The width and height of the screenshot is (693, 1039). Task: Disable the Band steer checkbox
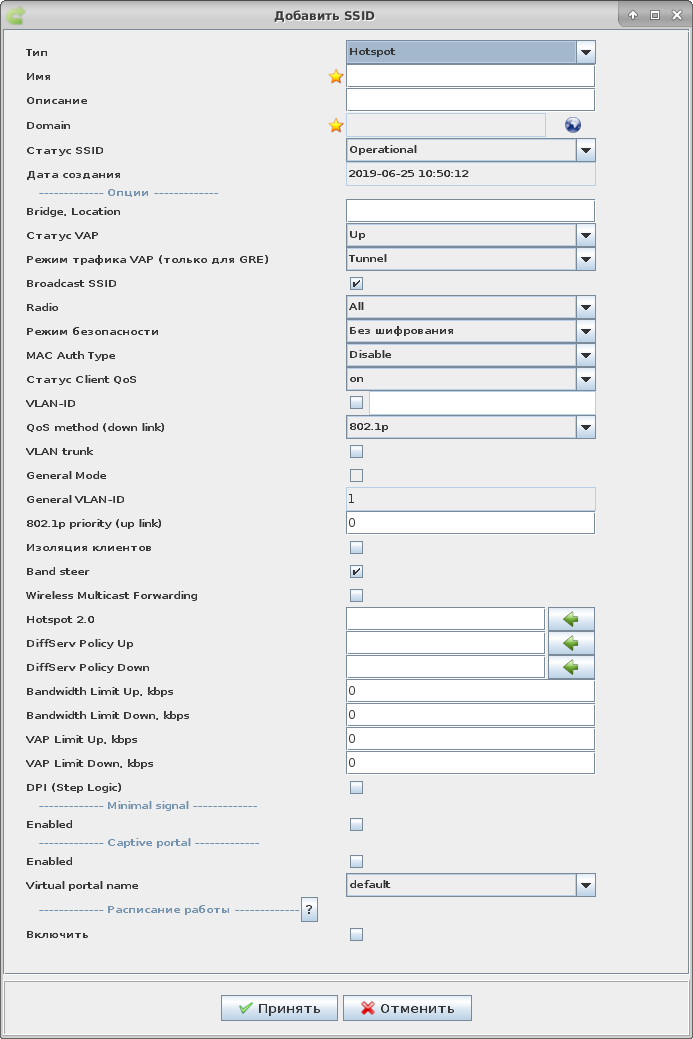coord(356,572)
